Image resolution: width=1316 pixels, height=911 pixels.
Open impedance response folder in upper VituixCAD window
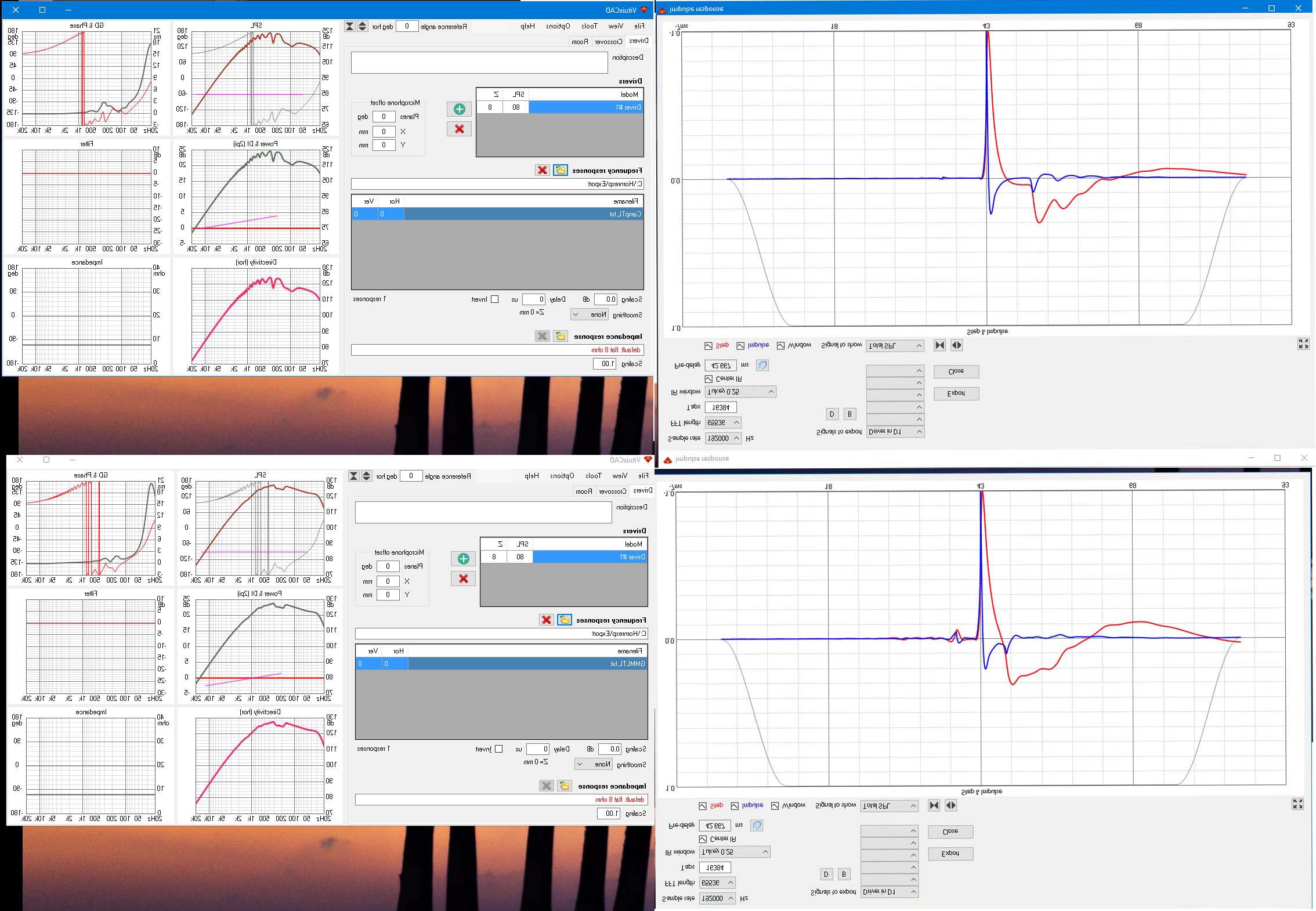(561, 336)
